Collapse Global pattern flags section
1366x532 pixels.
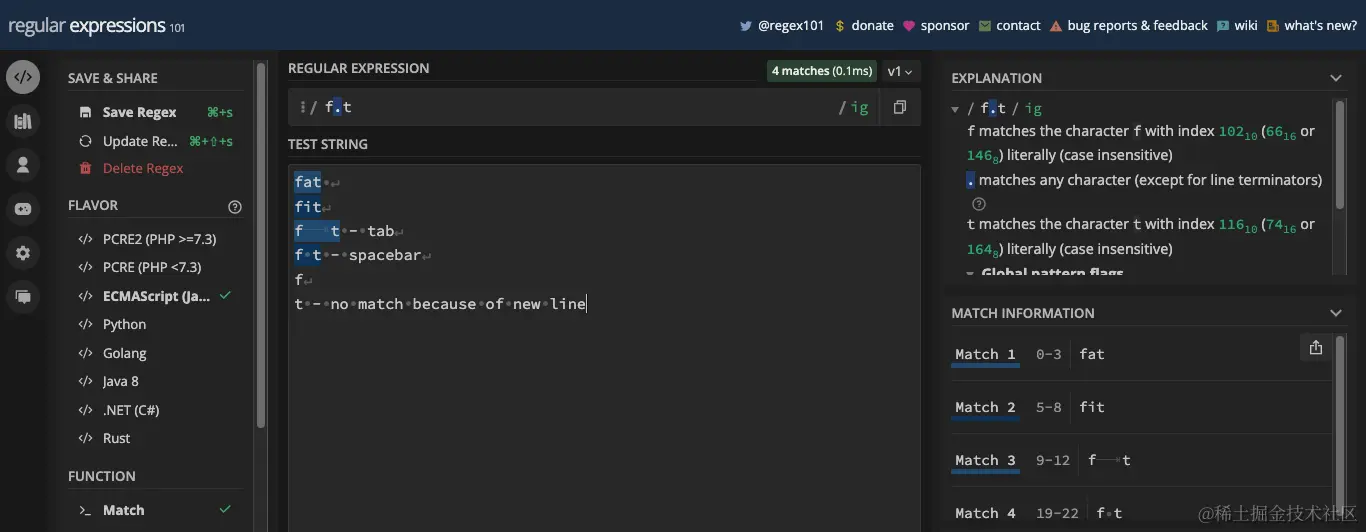971,273
